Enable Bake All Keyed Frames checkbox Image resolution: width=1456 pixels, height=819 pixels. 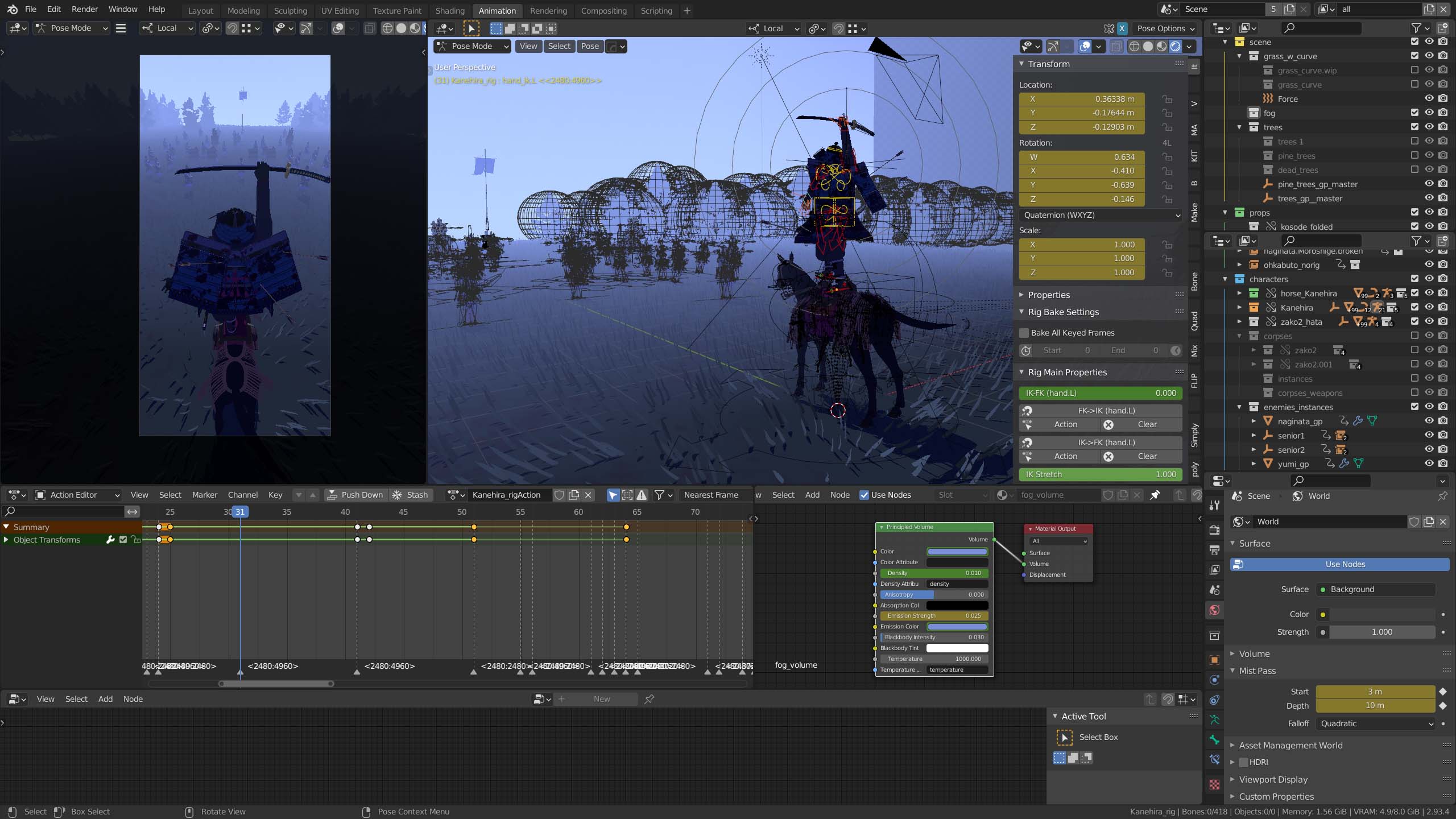[x=1024, y=333]
